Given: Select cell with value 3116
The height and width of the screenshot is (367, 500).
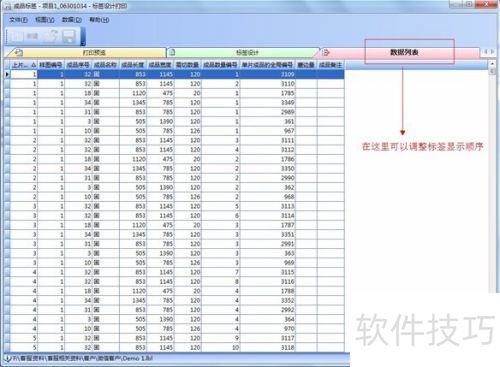Looking at the screenshot, I should [x=268, y=281].
